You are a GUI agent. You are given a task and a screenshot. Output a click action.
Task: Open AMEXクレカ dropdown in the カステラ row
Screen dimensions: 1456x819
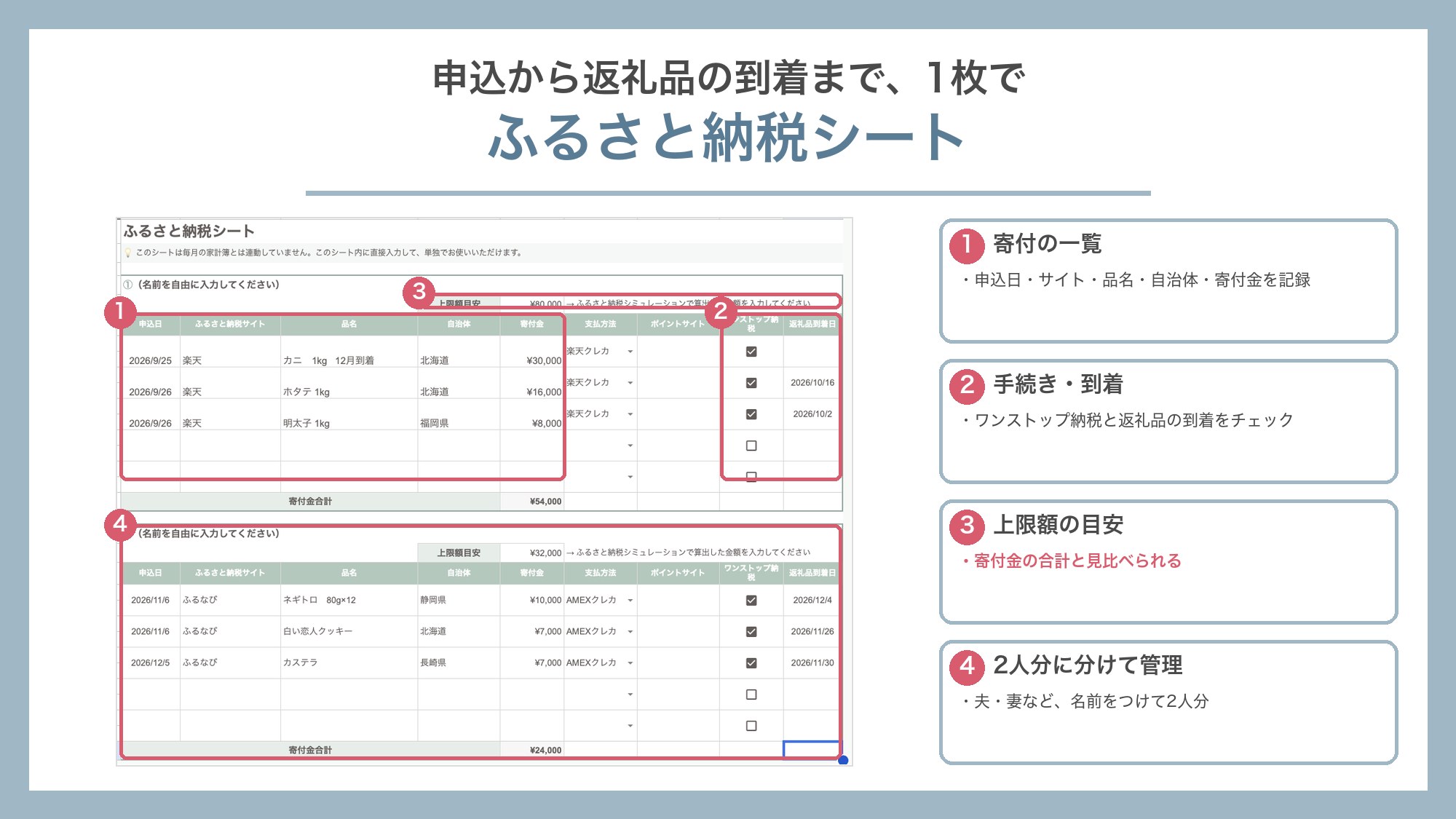click(x=630, y=663)
